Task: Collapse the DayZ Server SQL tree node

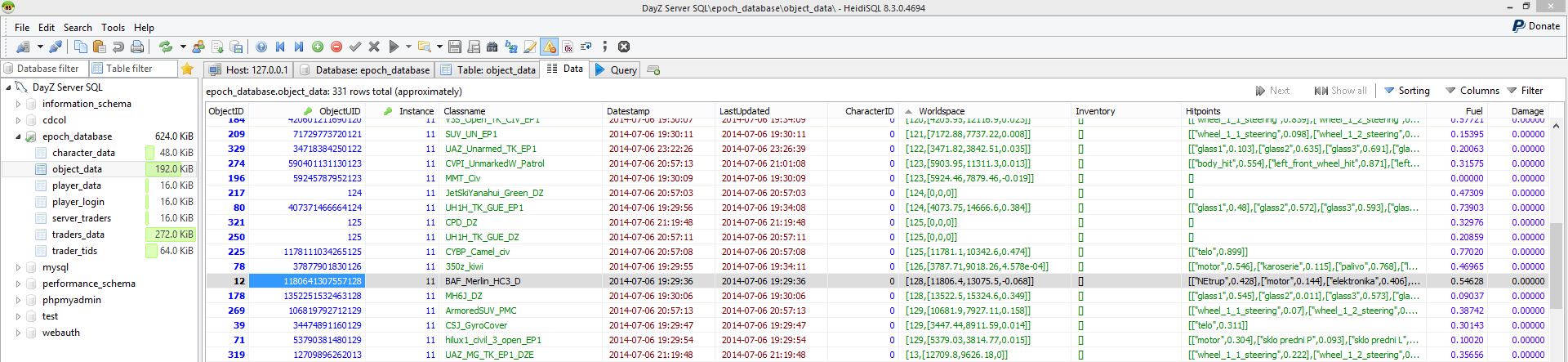Action: (x=8, y=87)
